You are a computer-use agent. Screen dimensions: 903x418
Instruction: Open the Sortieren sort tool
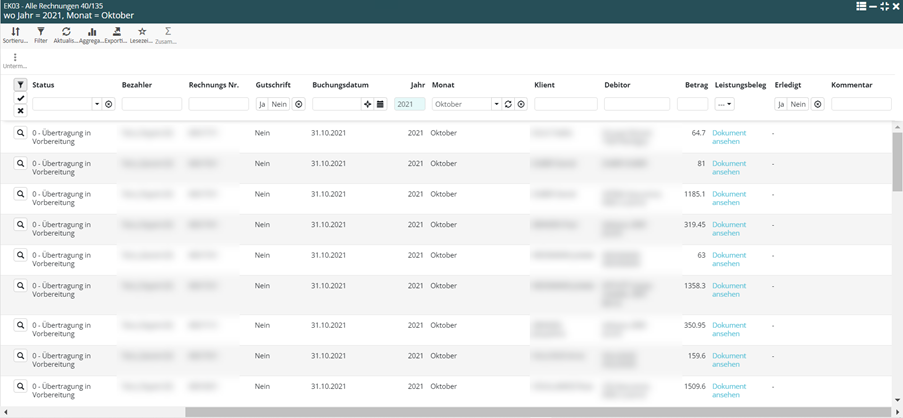[x=15, y=35]
